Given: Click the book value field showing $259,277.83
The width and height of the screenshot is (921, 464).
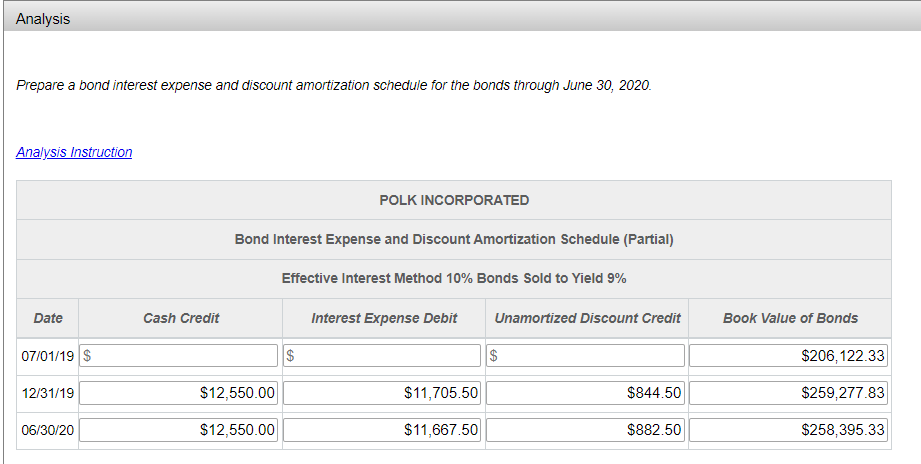Looking at the screenshot, I should (x=788, y=393).
